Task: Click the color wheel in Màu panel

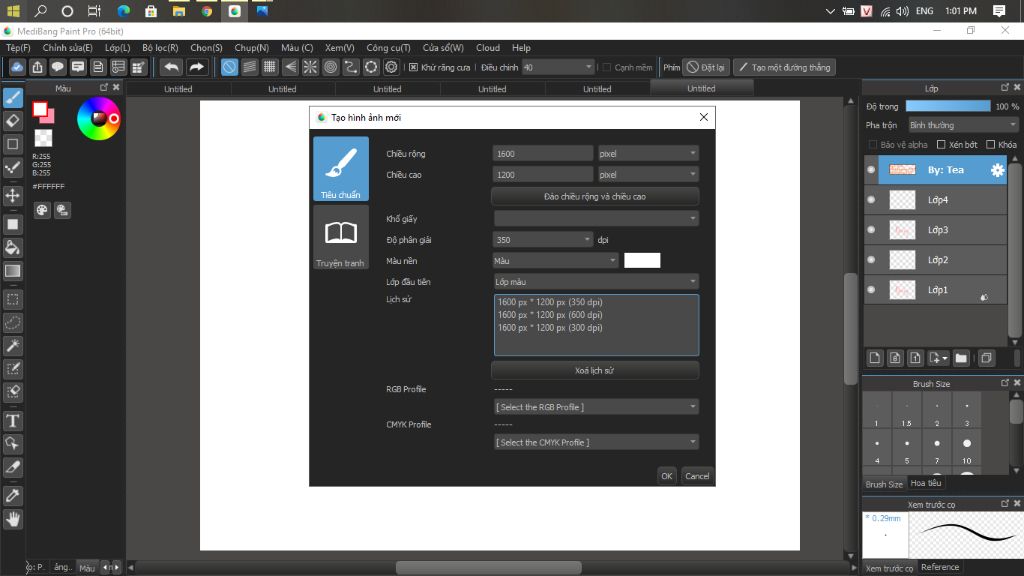Action: pos(99,118)
